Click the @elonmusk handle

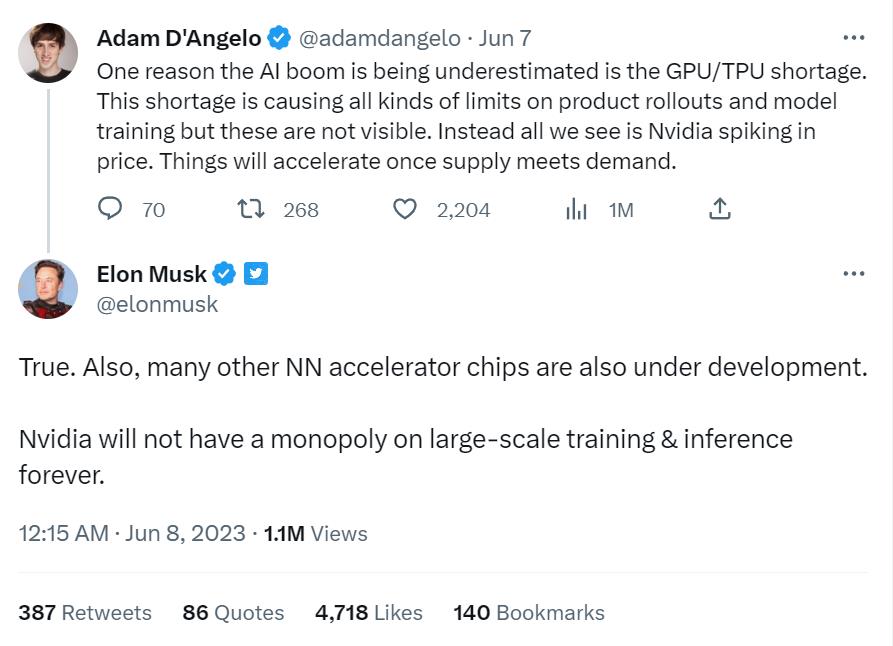157,304
